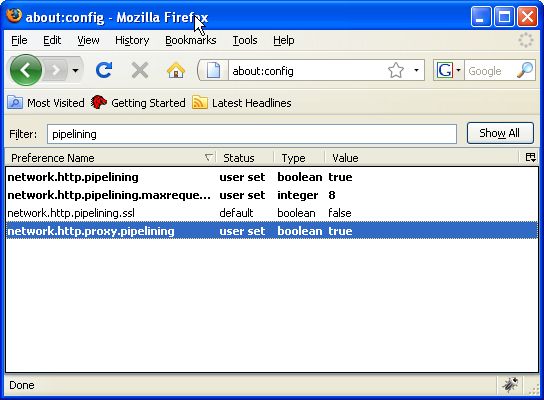Open the History menu
Viewport: 544px width, 400px height.
(x=132, y=40)
